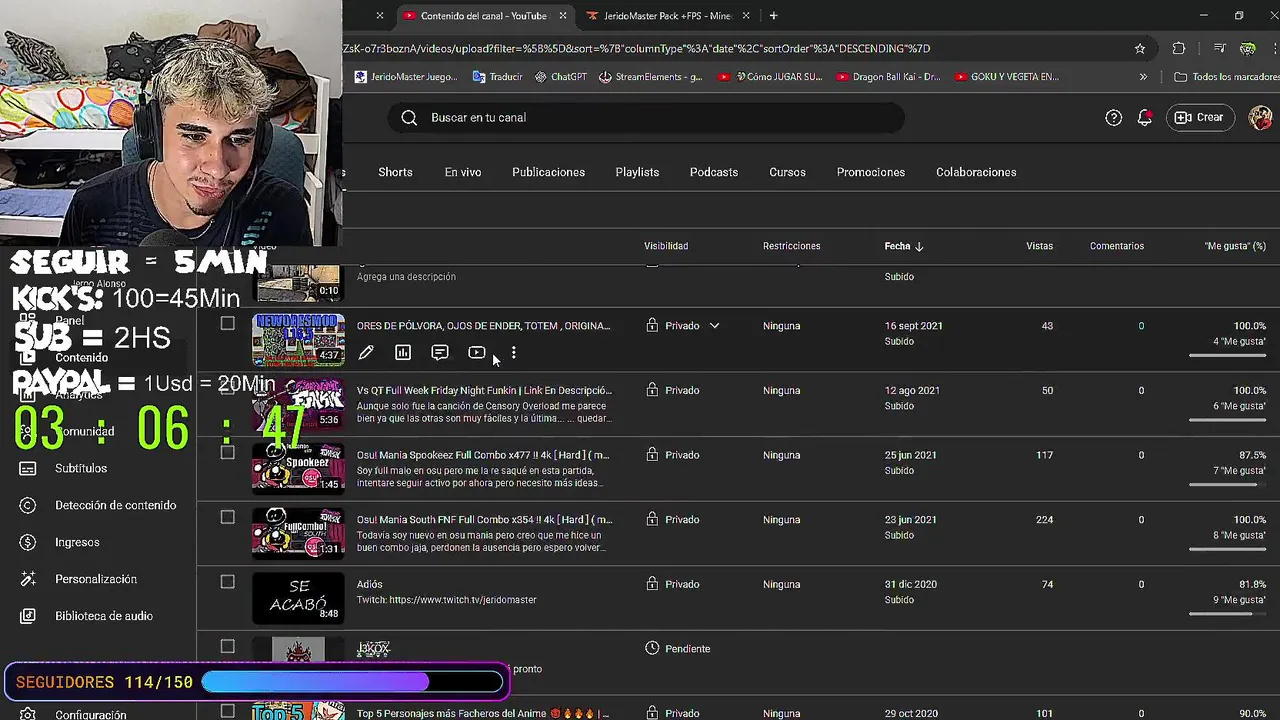Image resolution: width=1280 pixels, height=720 pixels.
Task: Open comments icon for ORES DE PÓLVORA video
Action: [x=440, y=353]
